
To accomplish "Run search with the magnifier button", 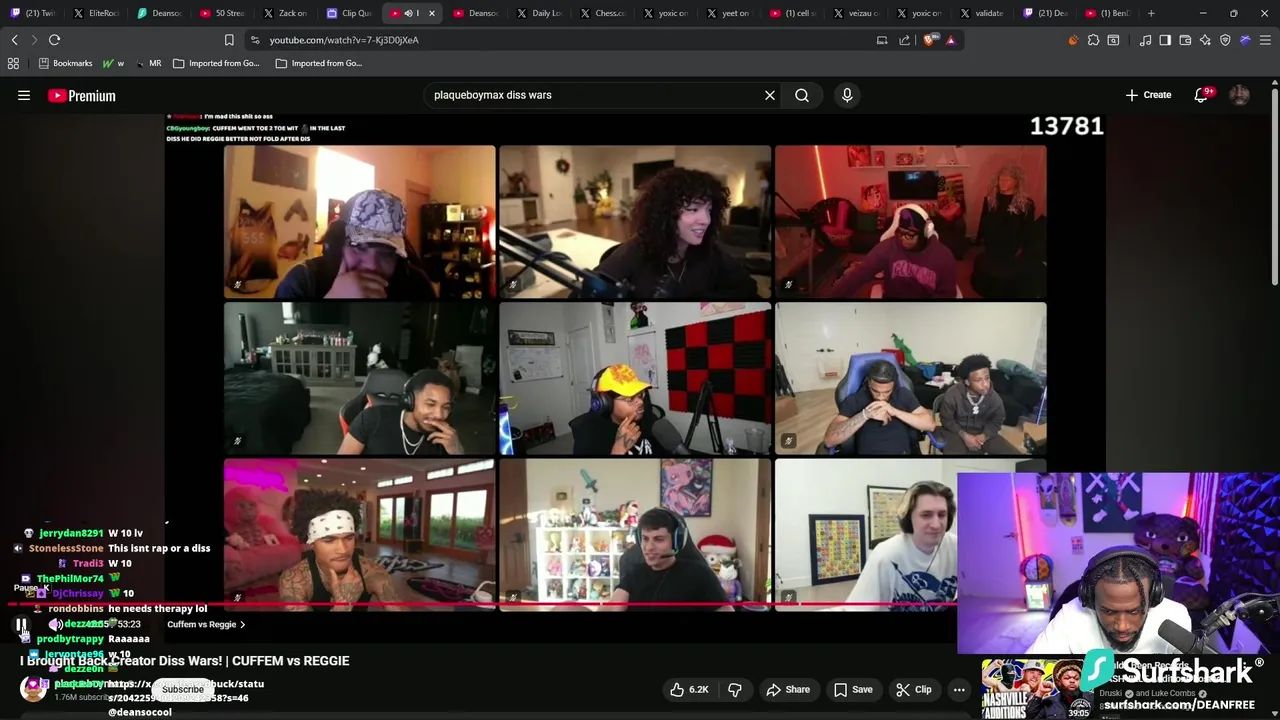I will click(802, 95).
